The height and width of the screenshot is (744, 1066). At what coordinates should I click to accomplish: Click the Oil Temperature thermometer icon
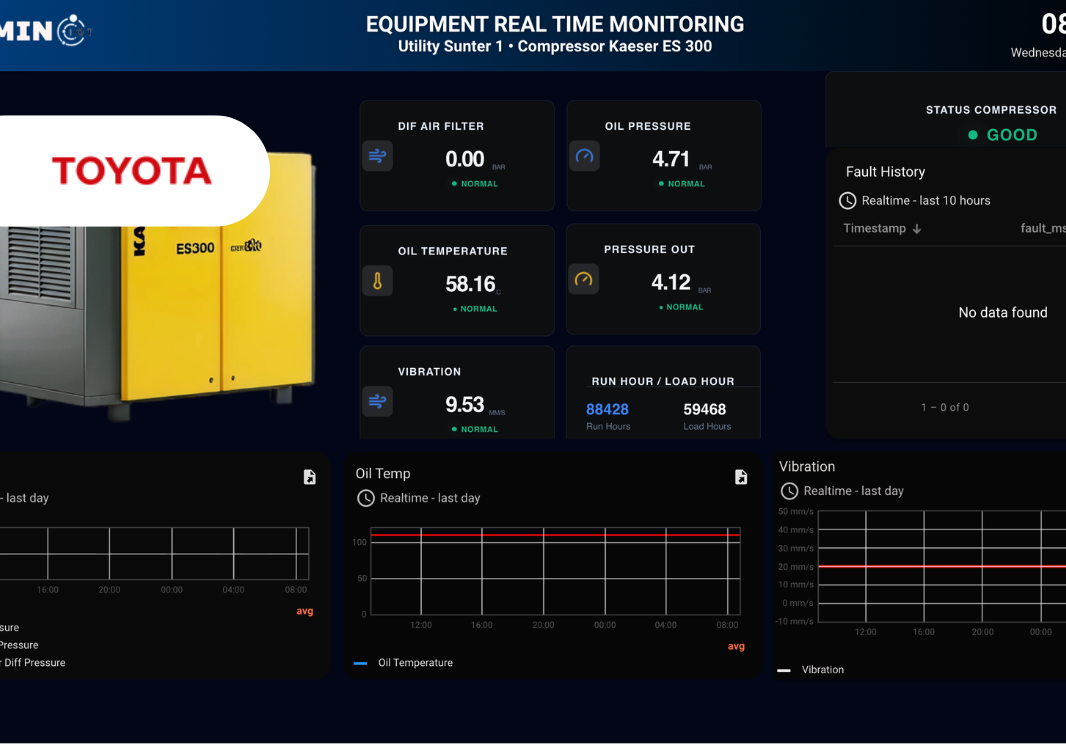[x=377, y=282]
